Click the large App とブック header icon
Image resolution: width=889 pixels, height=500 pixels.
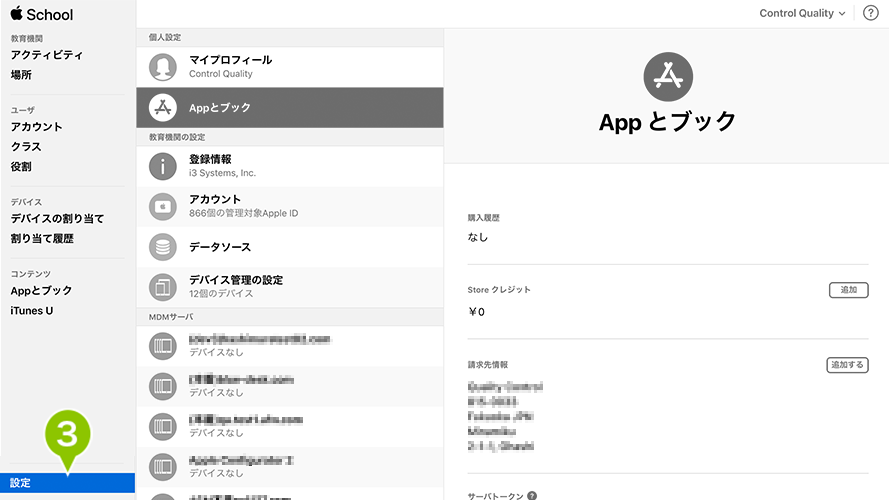(668, 77)
